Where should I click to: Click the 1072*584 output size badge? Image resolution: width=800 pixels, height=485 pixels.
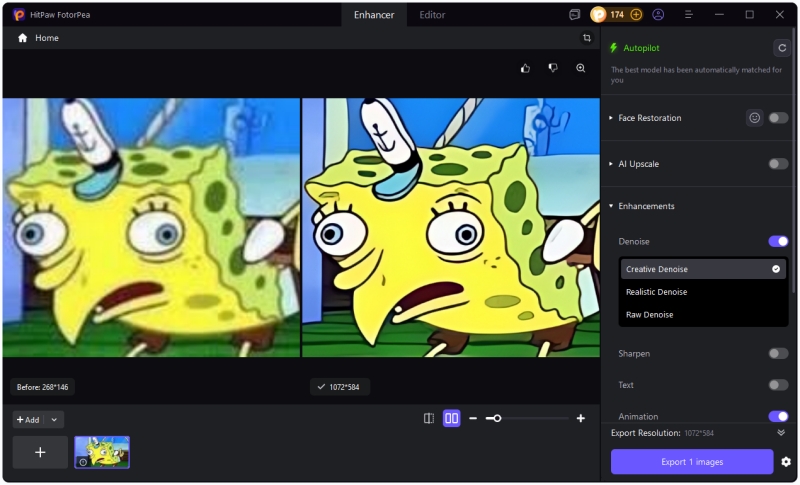[340, 387]
